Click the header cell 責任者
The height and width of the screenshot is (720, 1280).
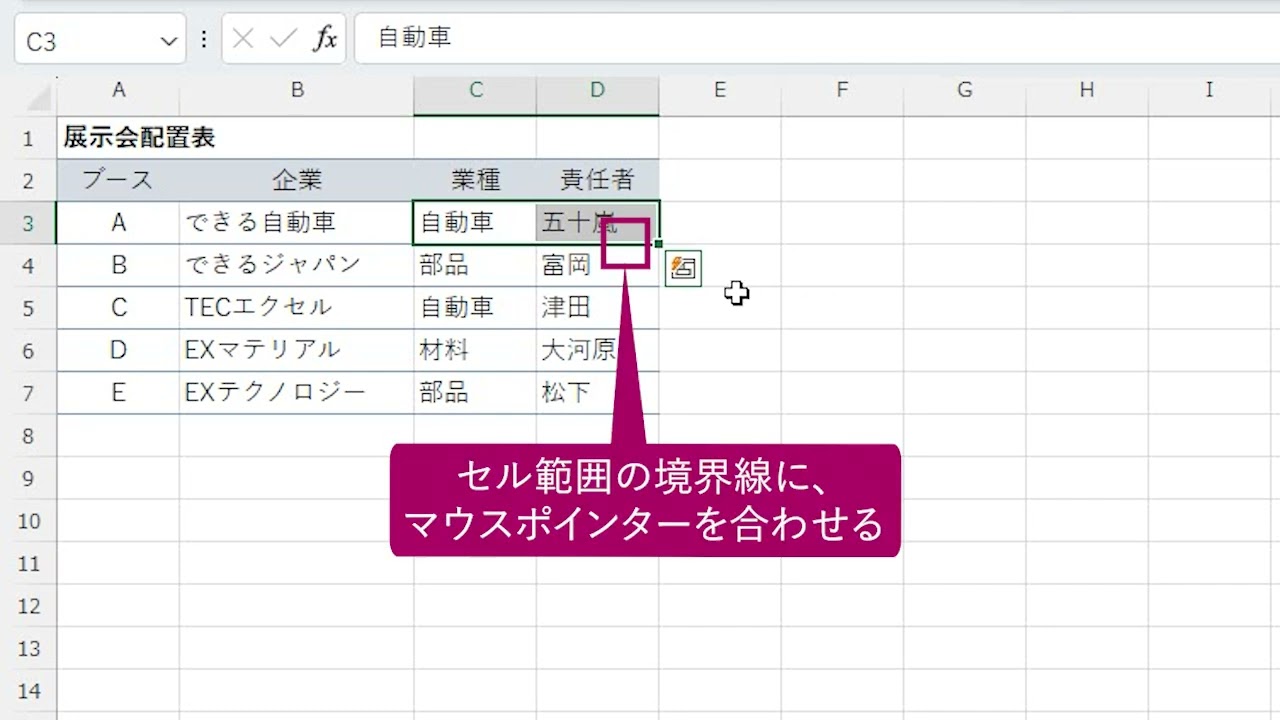(597, 180)
